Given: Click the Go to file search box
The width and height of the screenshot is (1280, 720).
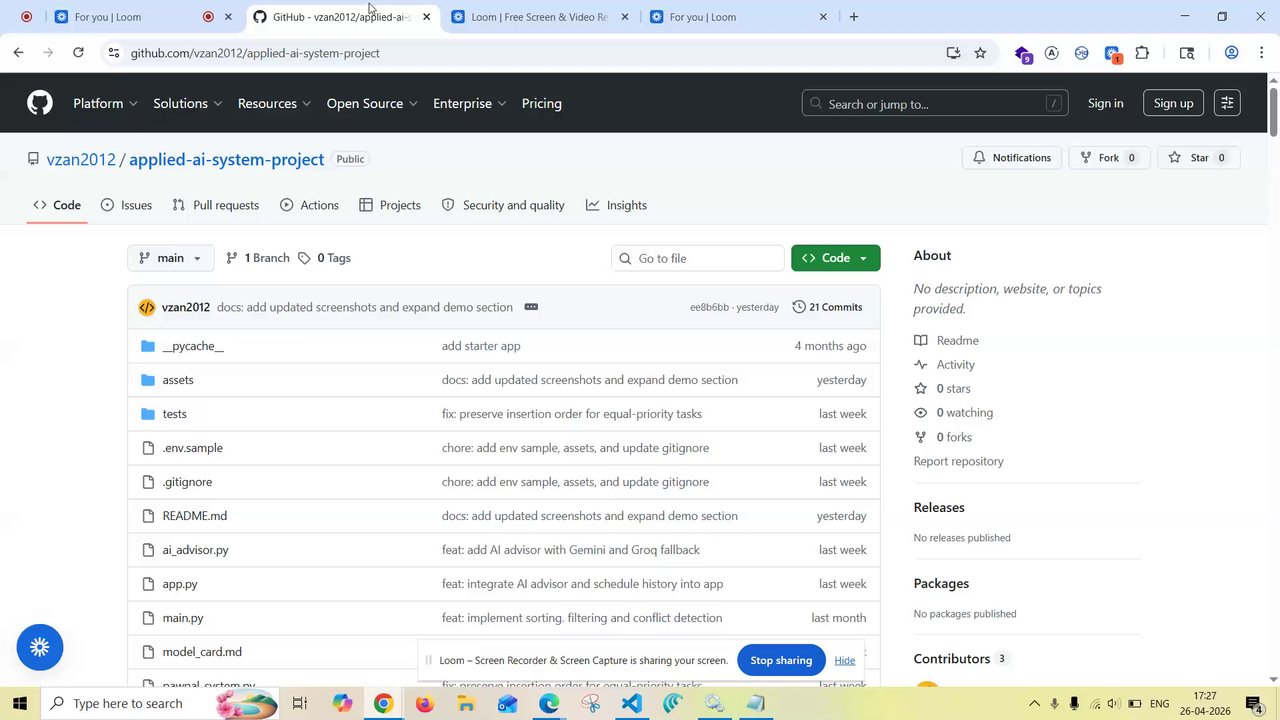Looking at the screenshot, I should tap(697, 258).
